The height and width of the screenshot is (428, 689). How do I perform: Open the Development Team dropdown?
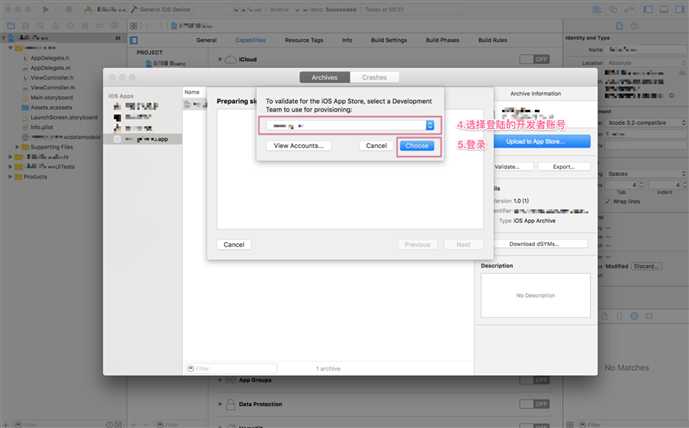tap(350, 126)
